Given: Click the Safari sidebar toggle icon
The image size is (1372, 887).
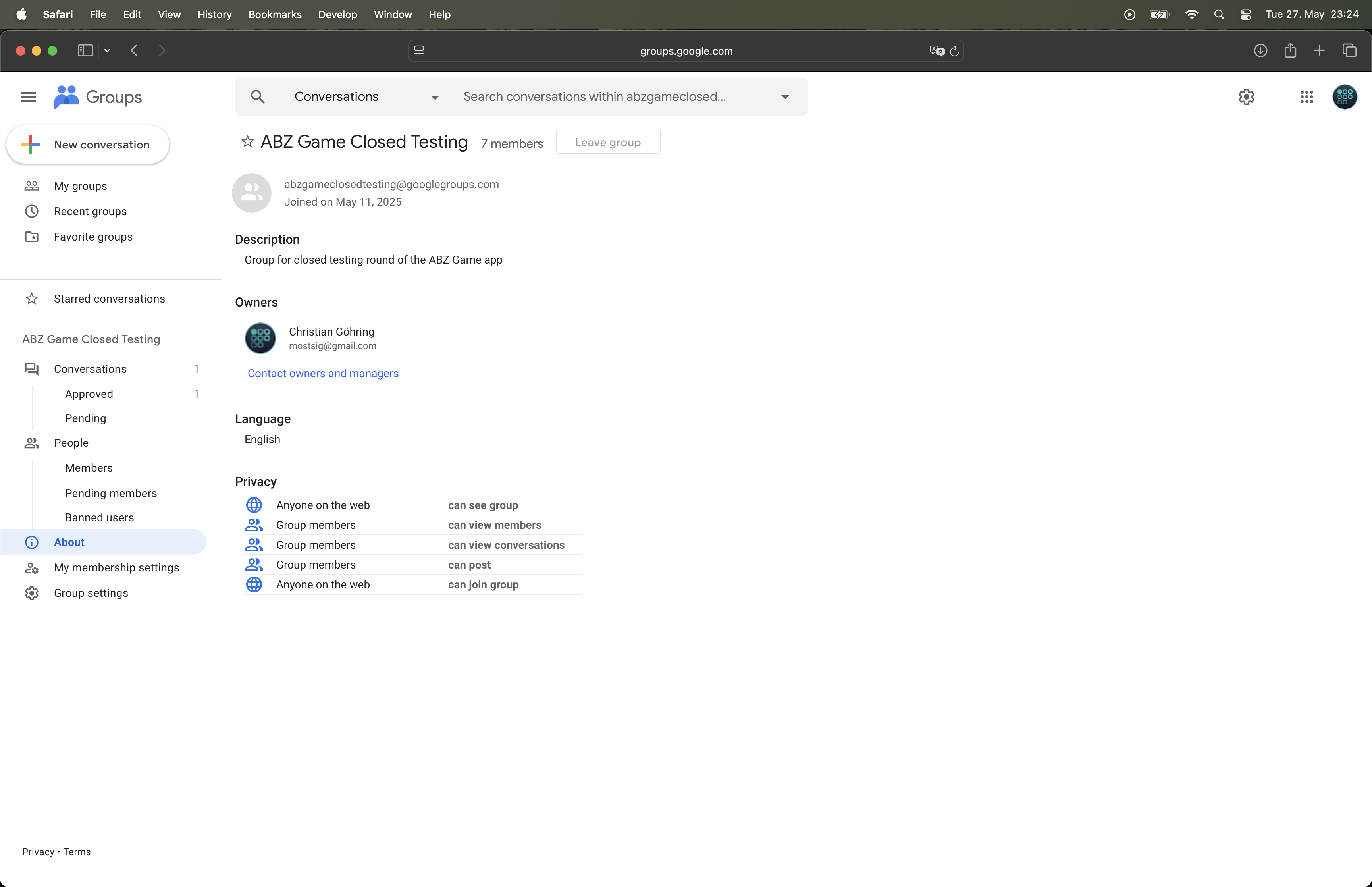Looking at the screenshot, I should coord(85,51).
